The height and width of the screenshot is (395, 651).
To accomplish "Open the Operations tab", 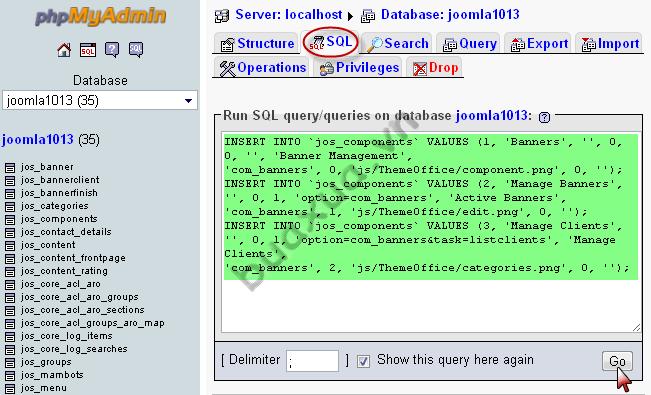I will pos(262,67).
